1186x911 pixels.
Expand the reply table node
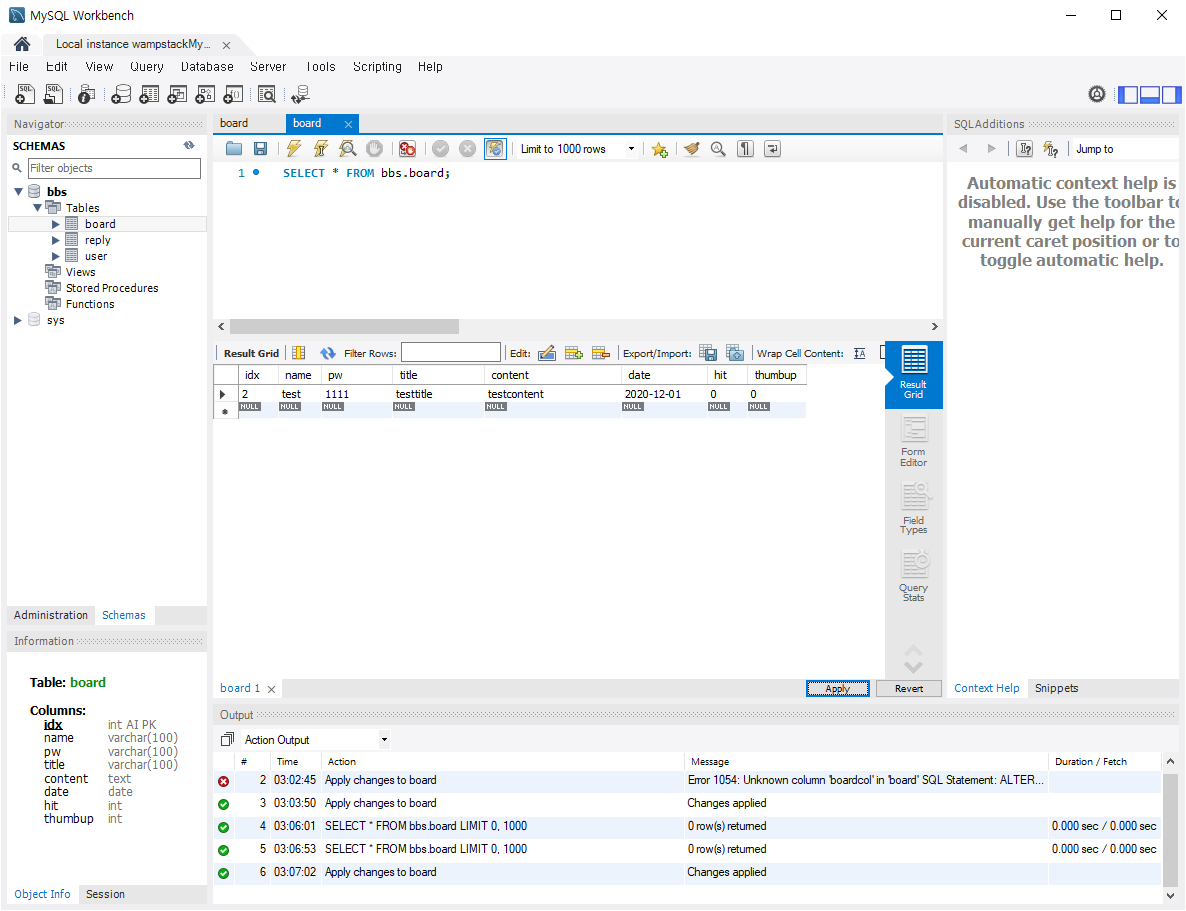coord(55,240)
